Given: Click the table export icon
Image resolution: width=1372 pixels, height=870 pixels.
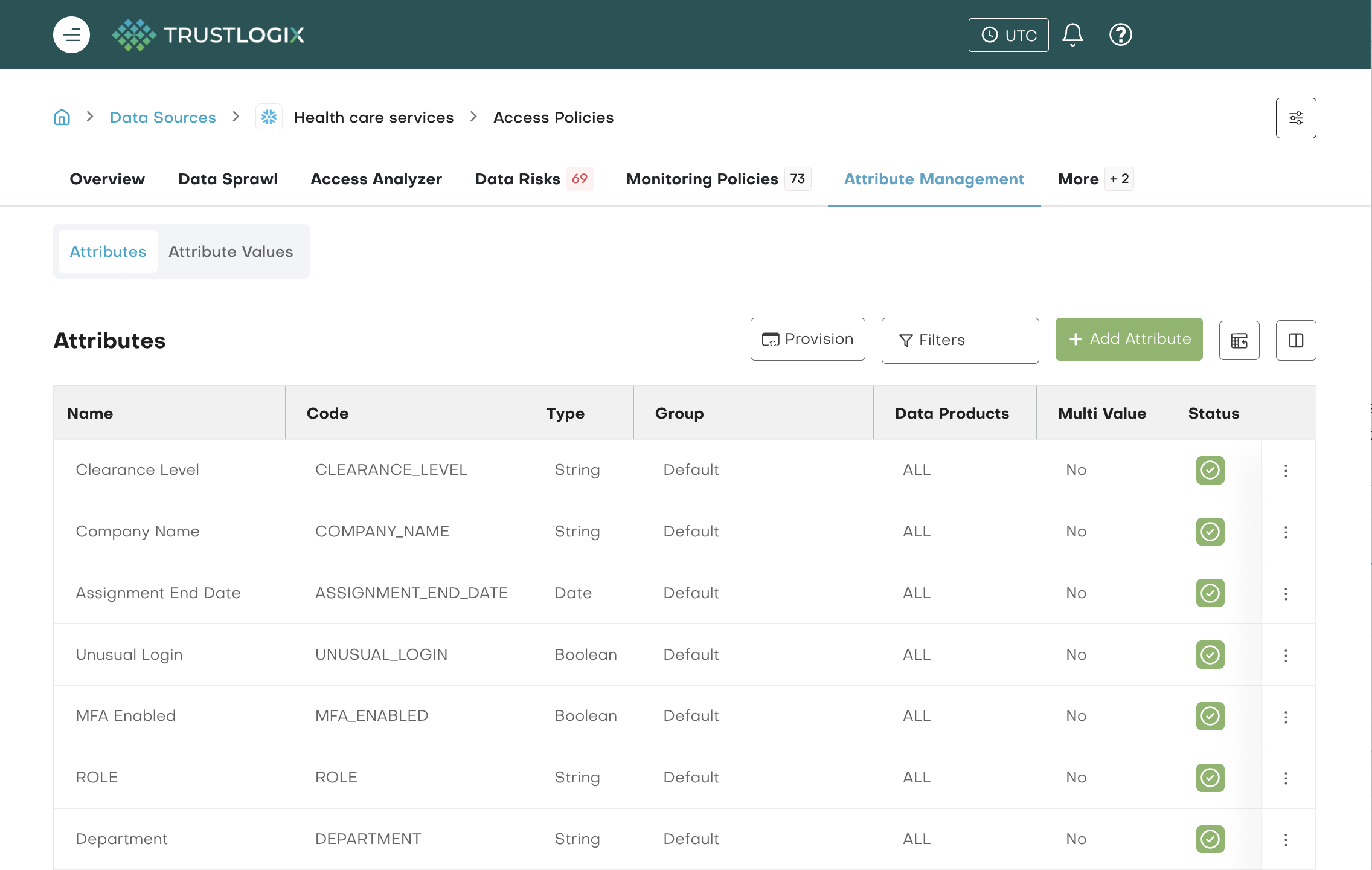Looking at the screenshot, I should click(1239, 341).
